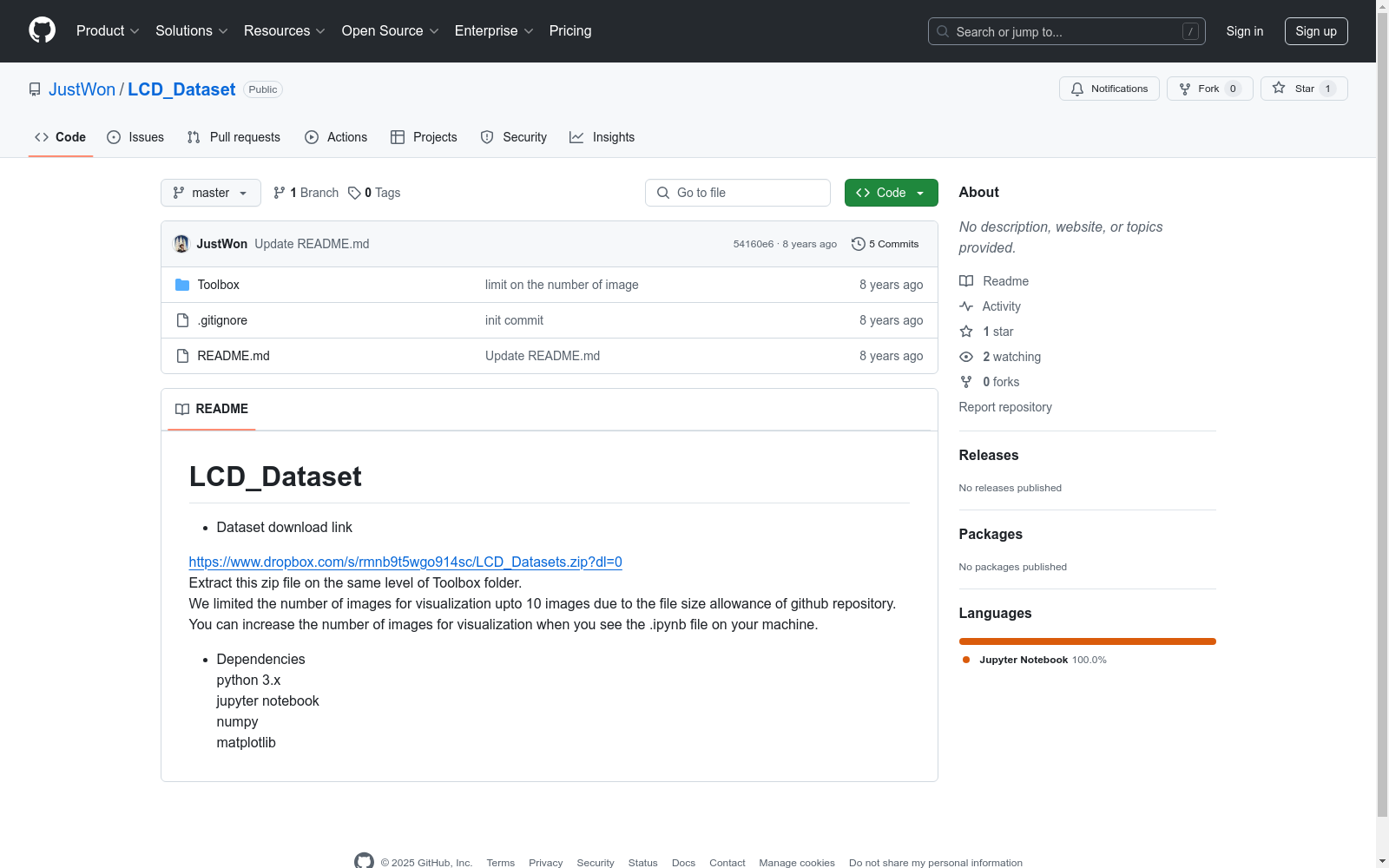Open the Toolbox folder

pyautogui.click(x=218, y=285)
